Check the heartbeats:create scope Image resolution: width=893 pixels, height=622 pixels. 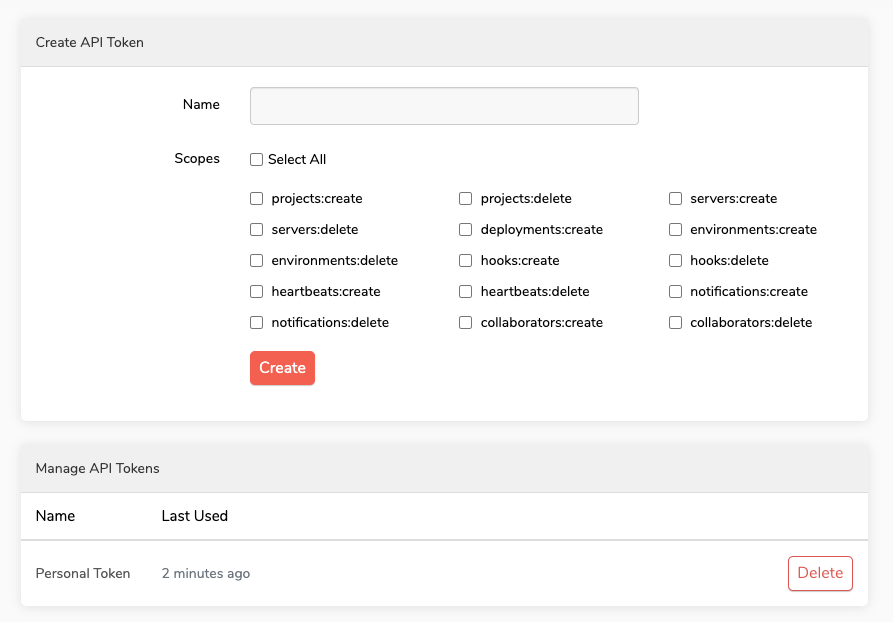pos(256,291)
